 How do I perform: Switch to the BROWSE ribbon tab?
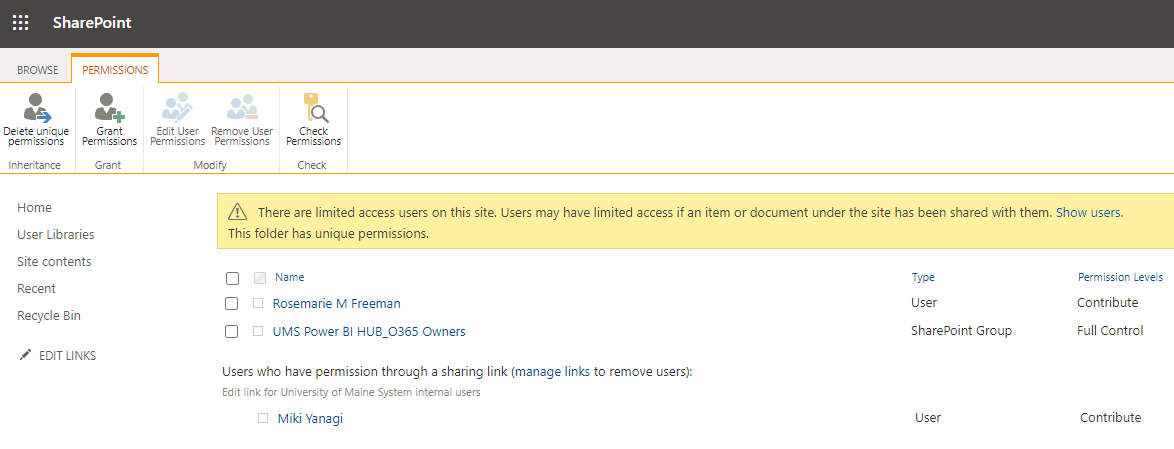pos(37,70)
